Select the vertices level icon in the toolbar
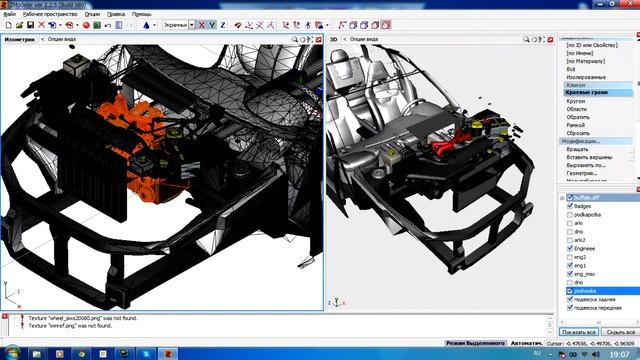 pyautogui.click(x=342, y=25)
